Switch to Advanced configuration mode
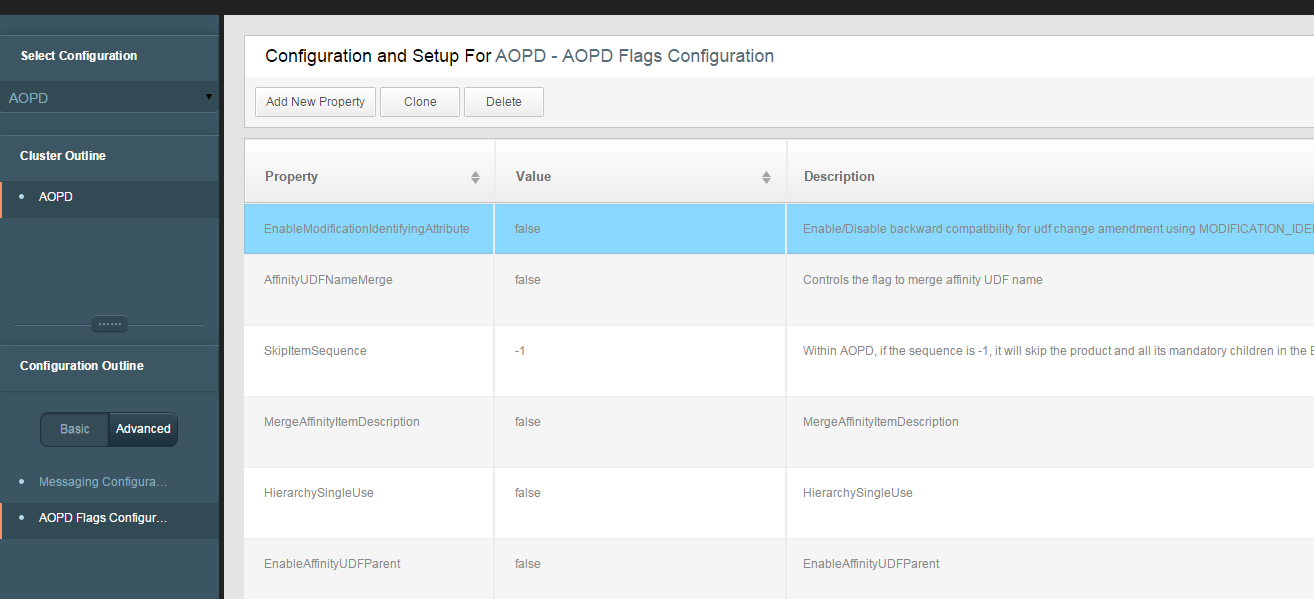 tap(143, 429)
